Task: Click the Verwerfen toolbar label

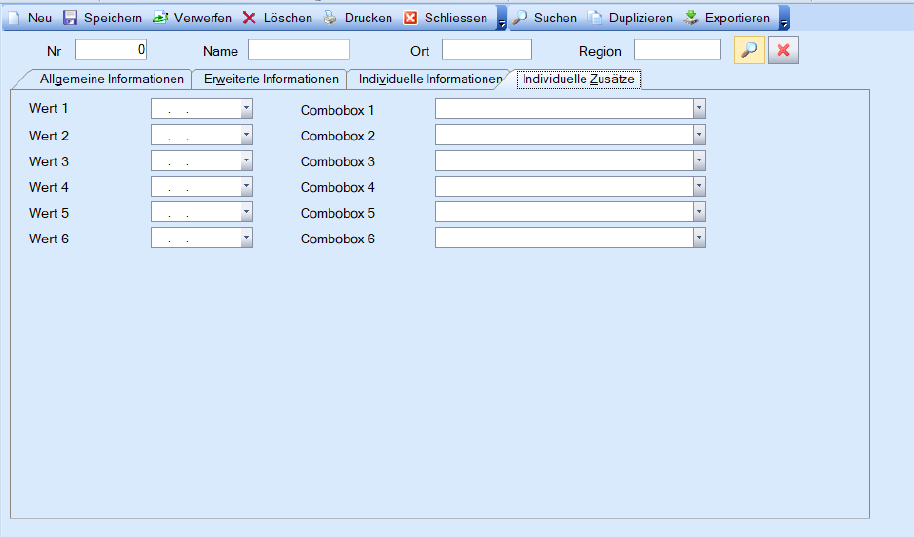Action: (202, 18)
